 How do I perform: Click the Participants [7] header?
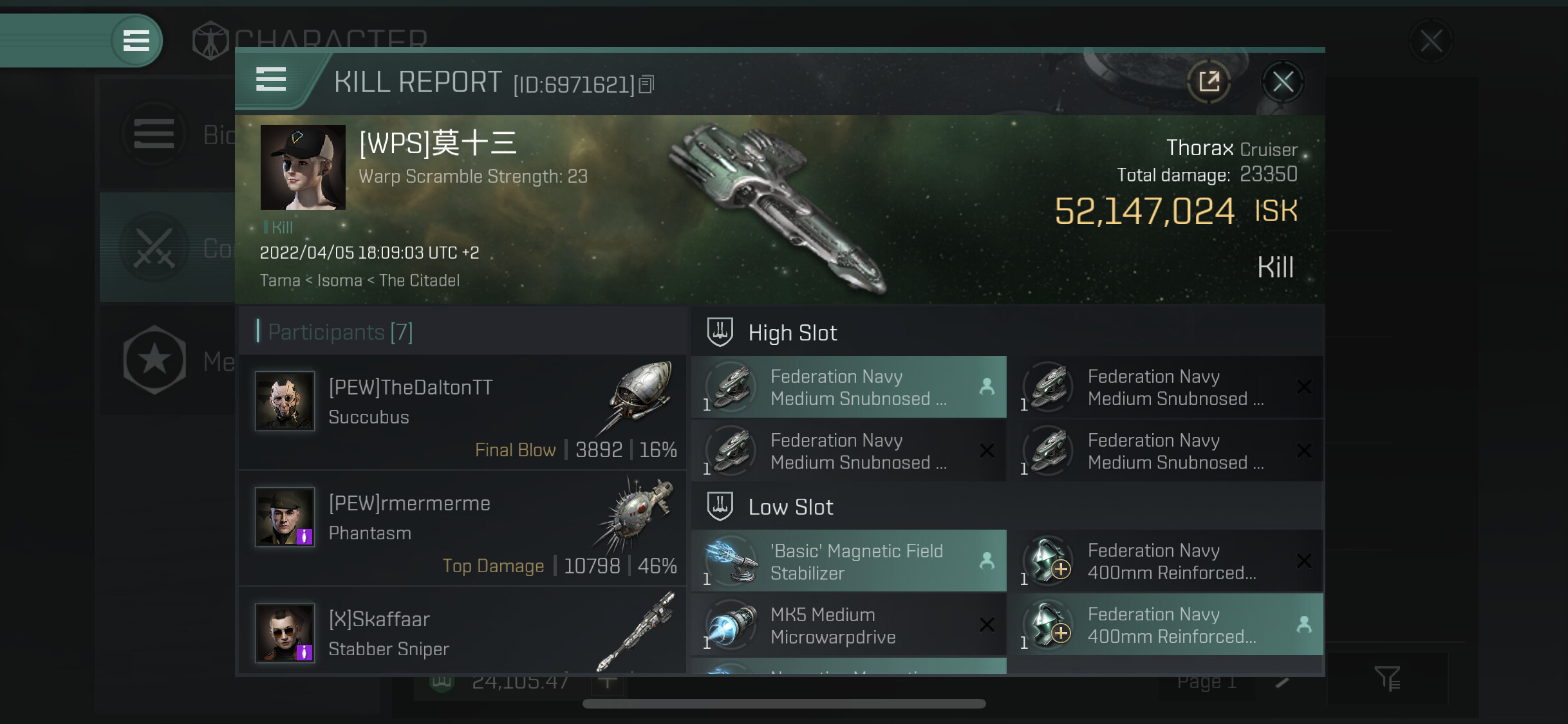click(340, 332)
